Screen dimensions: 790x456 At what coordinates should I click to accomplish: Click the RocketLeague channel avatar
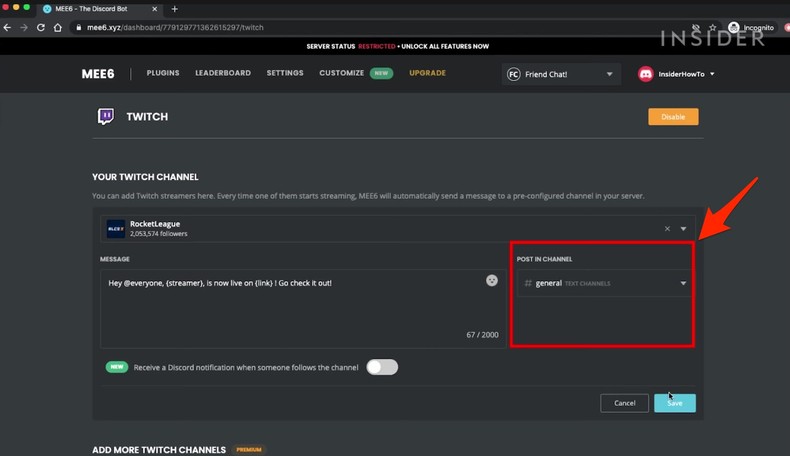click(116, 229)
